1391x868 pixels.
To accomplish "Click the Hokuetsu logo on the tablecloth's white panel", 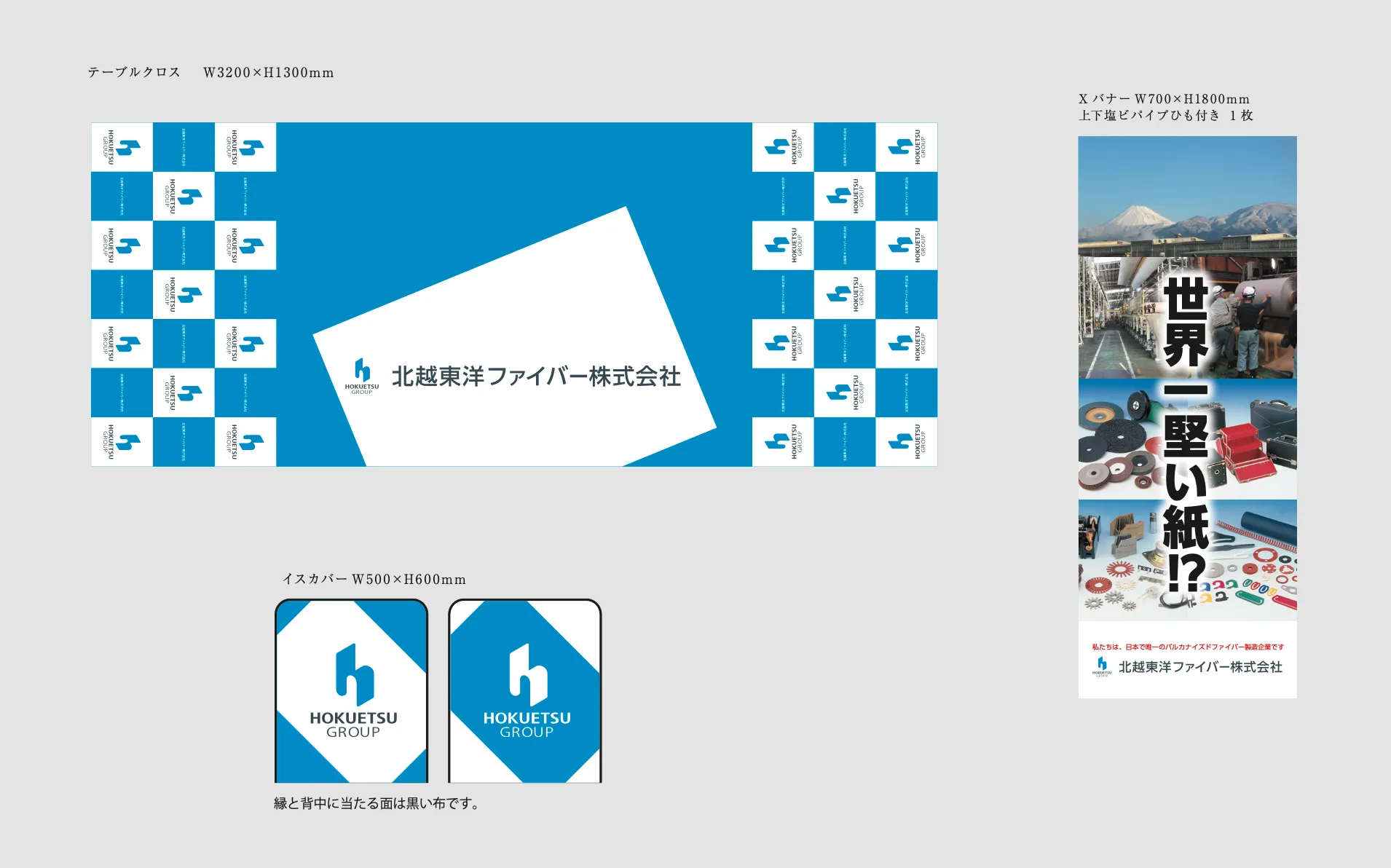I will [x=362, y=376].
